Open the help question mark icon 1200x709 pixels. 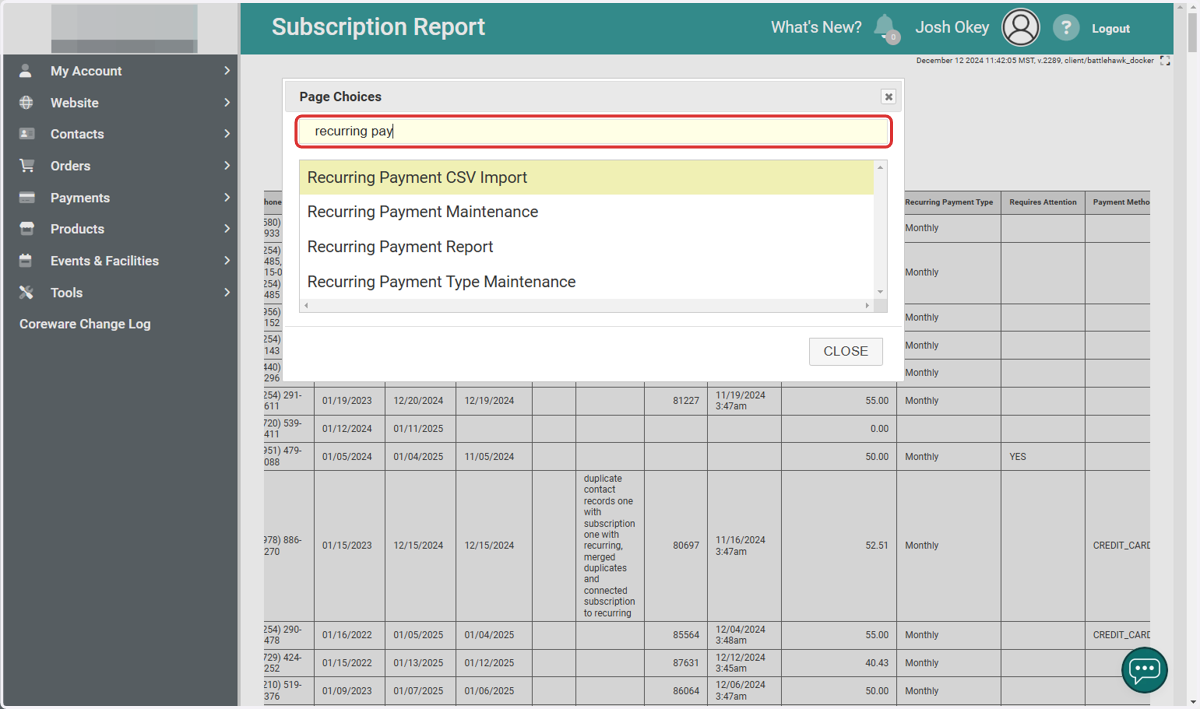(x=1066, y=28)
